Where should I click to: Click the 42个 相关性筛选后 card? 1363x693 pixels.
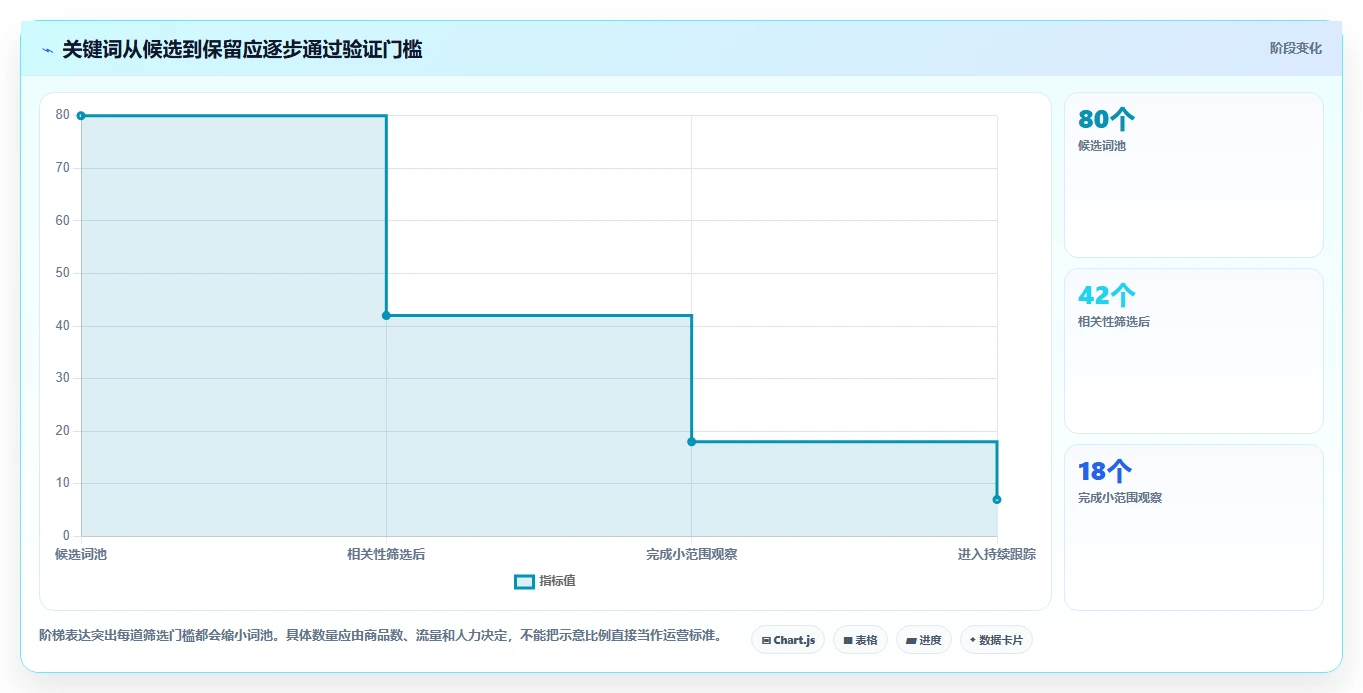click(1194, 351)
